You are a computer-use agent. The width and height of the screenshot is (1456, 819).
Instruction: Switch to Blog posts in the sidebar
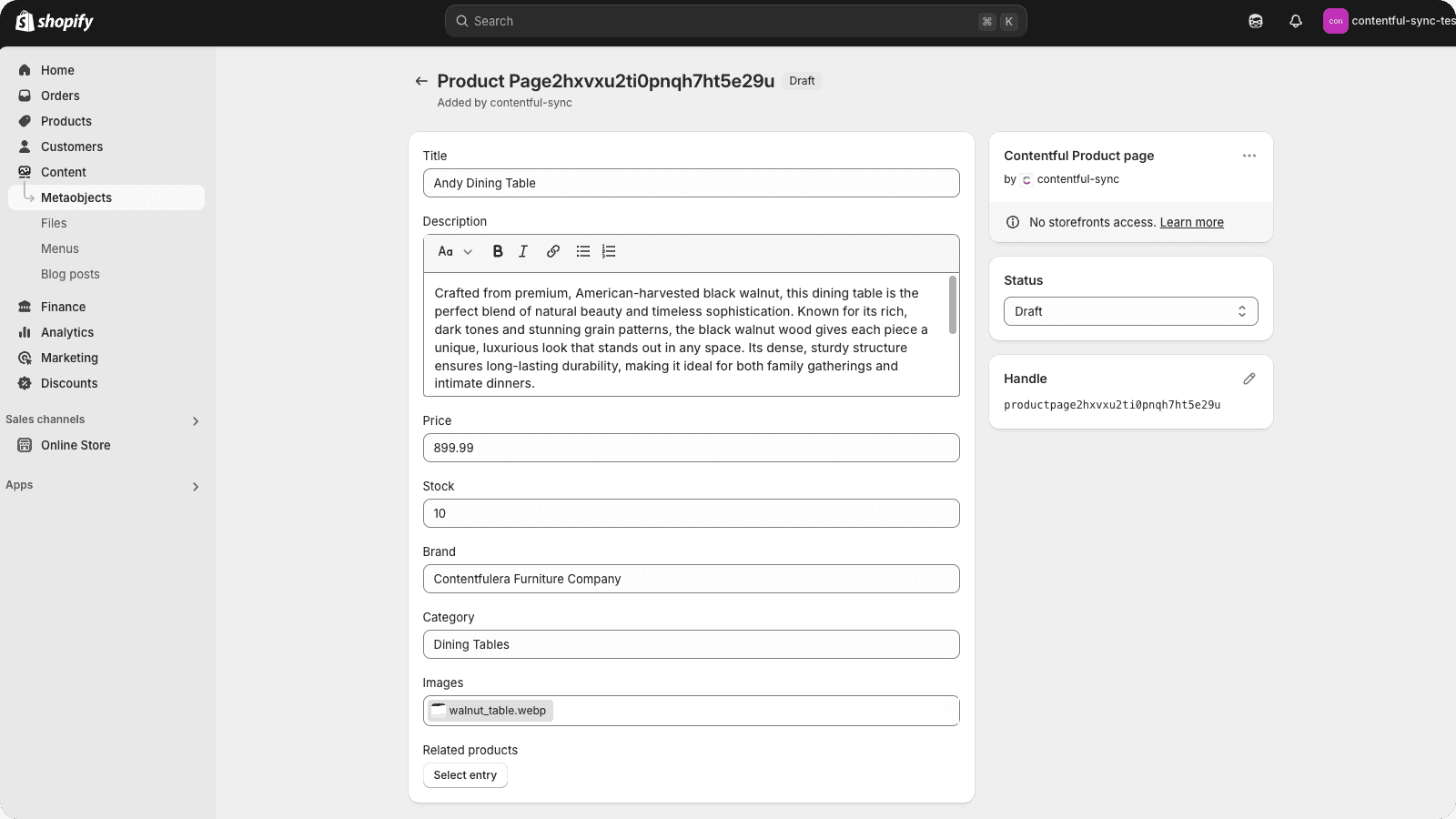click(70, 273)
